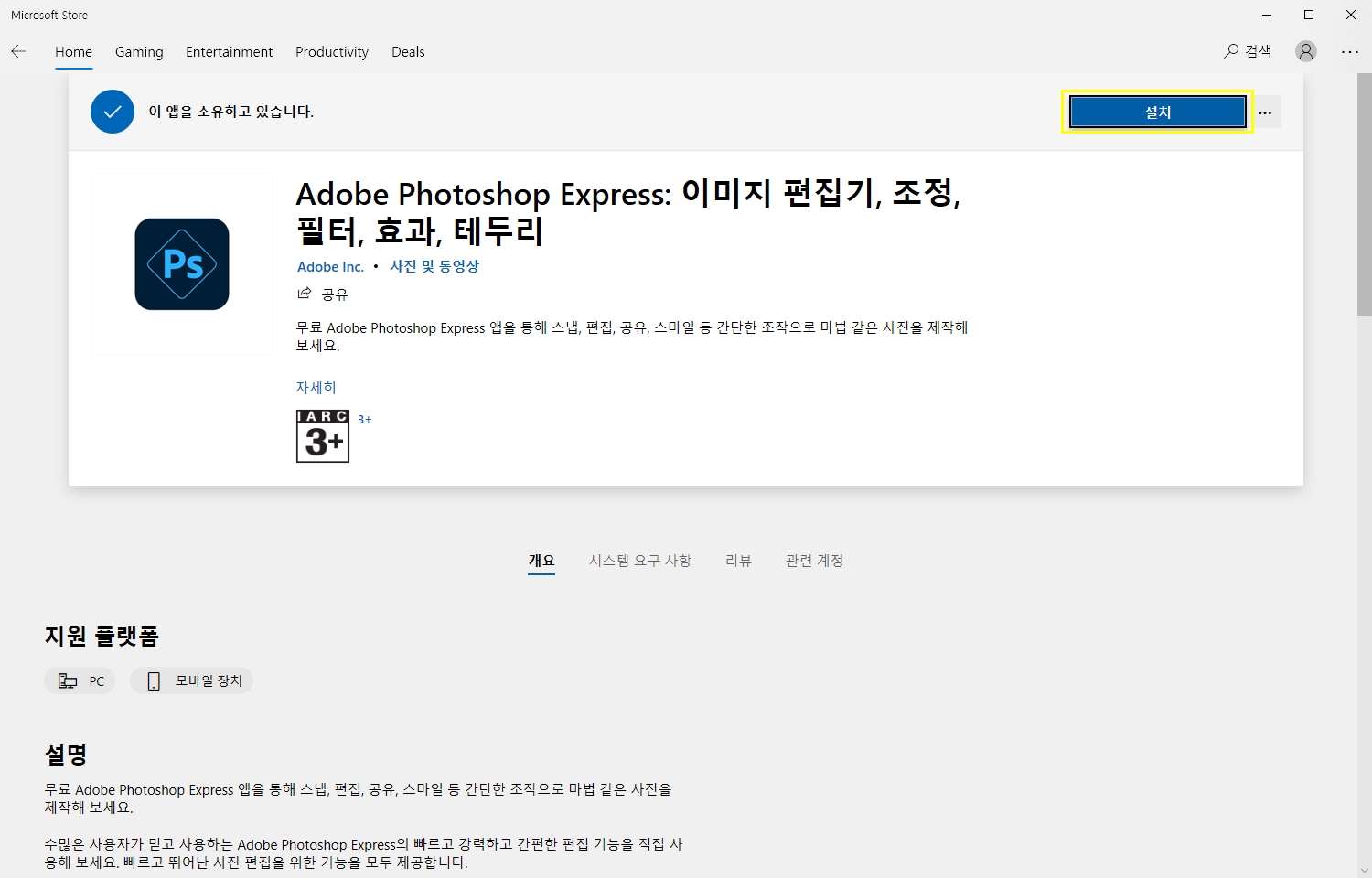Viewport: 1372px width, 878px height.
Task: Click the Photoshop Express app icon
Action: tap(182, 264)
